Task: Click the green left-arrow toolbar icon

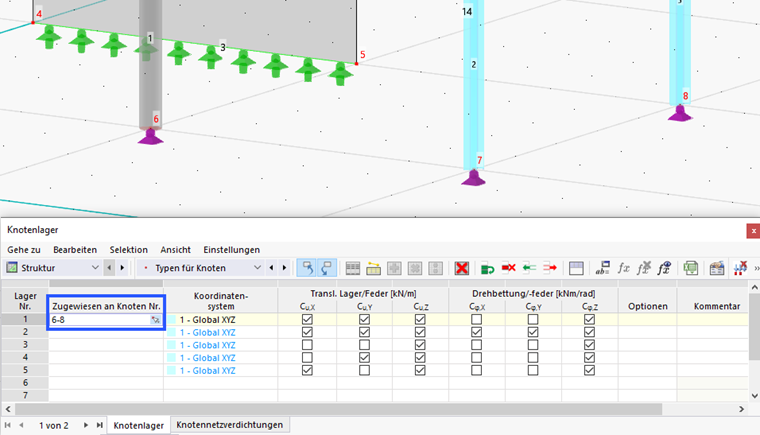Action: coord(529,268)
